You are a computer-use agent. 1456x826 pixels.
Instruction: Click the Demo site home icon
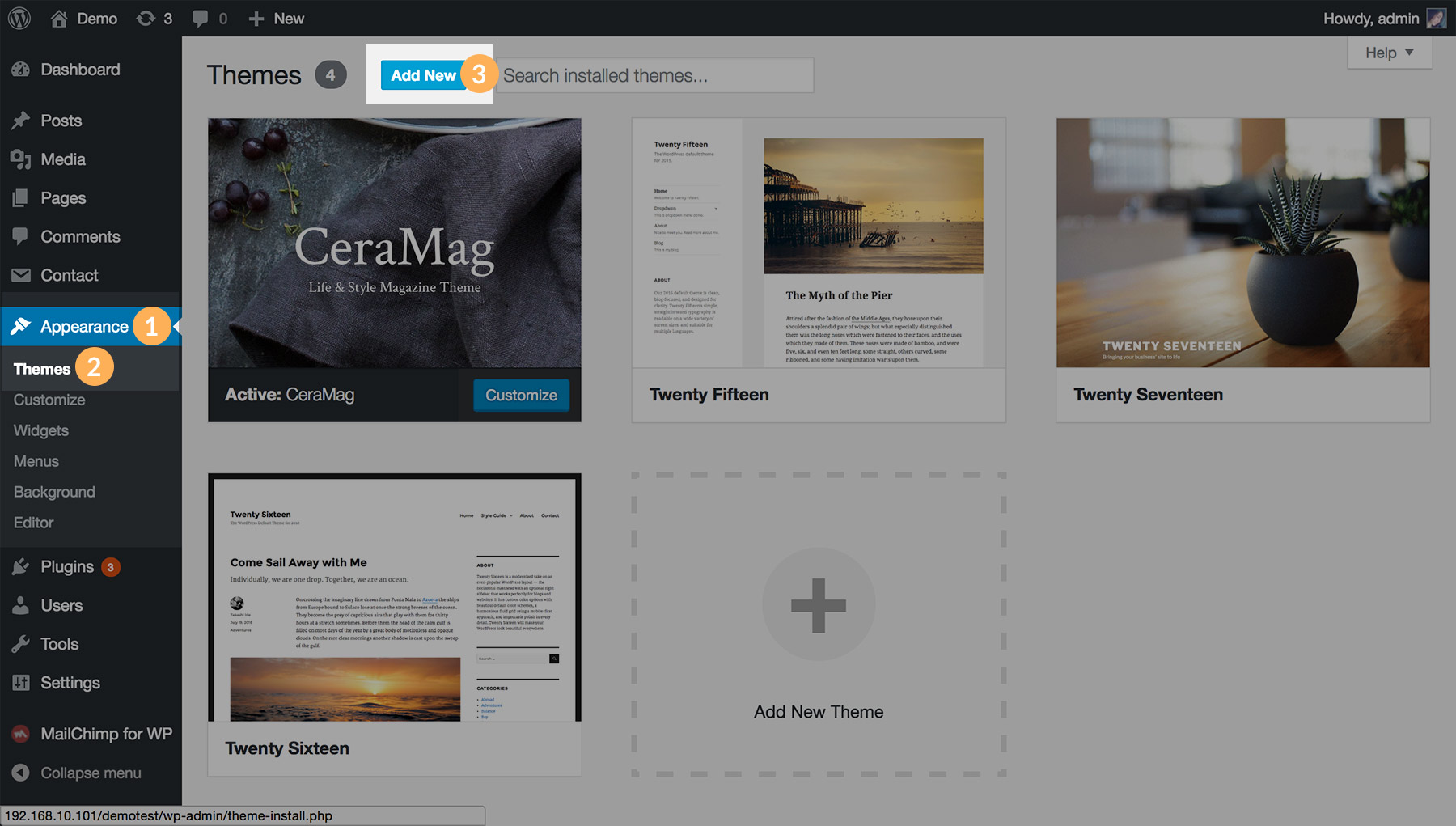click(x=59, y=18)
